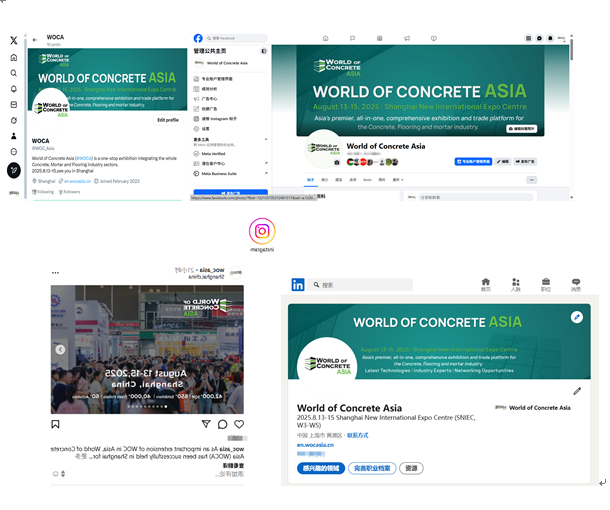The width and height of the screenshot is (610, 510).
Task: Collapse the more tools section in Facebook sidebar
Action: click(x=266, y=139)
